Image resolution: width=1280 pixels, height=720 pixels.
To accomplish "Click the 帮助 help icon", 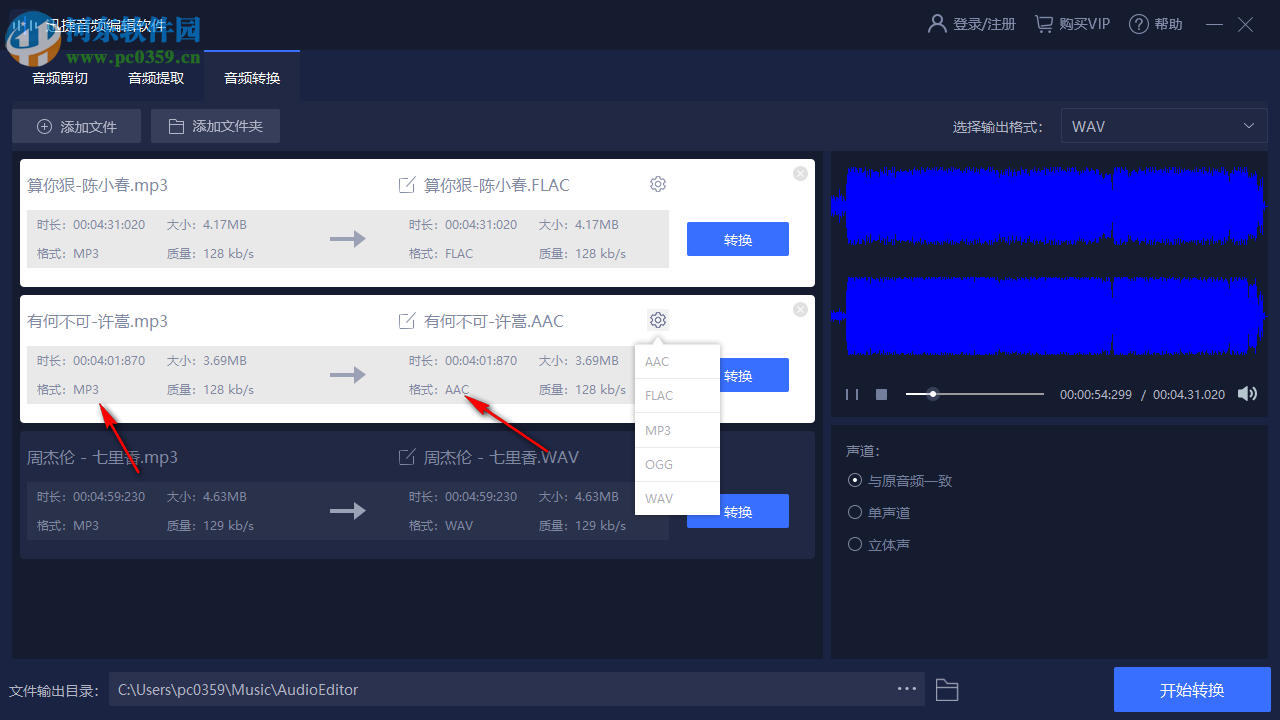I will click(1155, 23).
